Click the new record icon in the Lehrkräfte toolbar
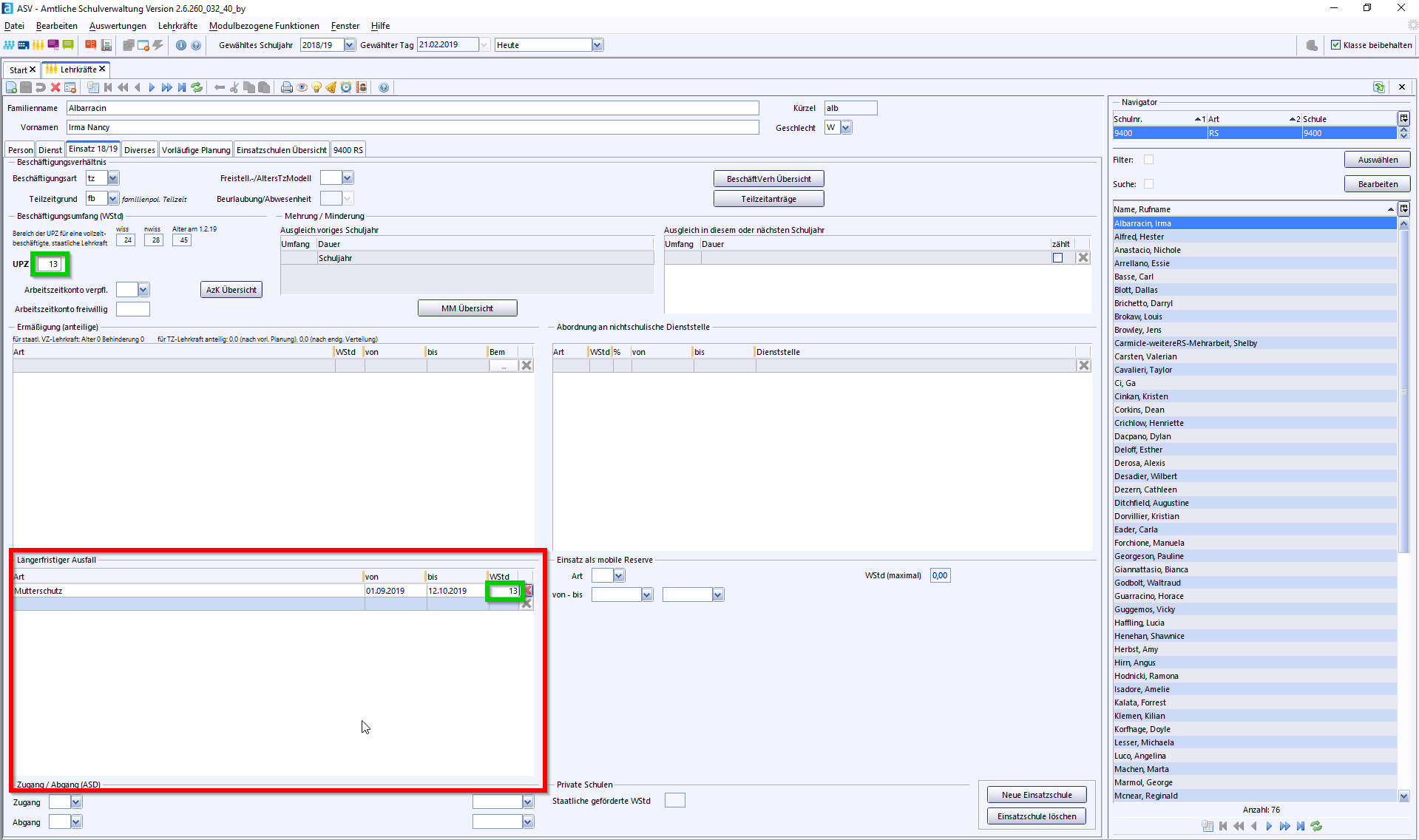The width and height of the screenshot is (1419, 840). click(11, 87)
